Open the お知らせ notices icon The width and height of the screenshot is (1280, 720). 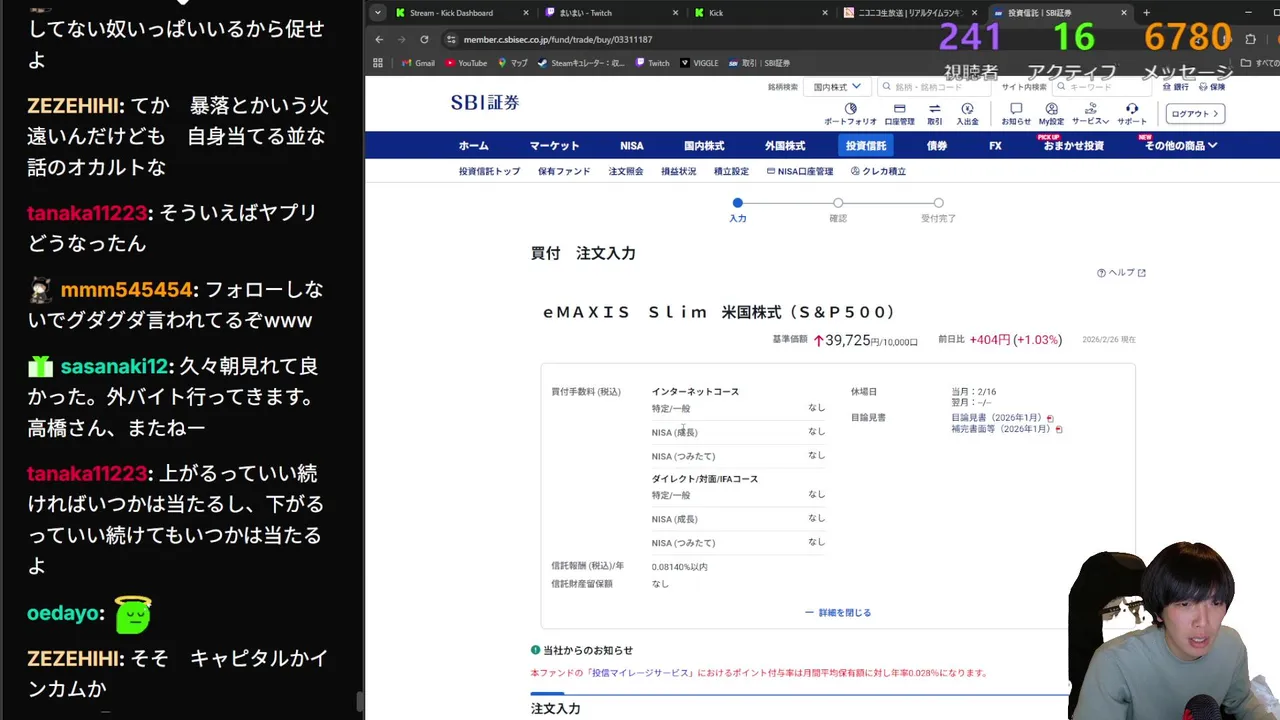[x=1016, y=109]
